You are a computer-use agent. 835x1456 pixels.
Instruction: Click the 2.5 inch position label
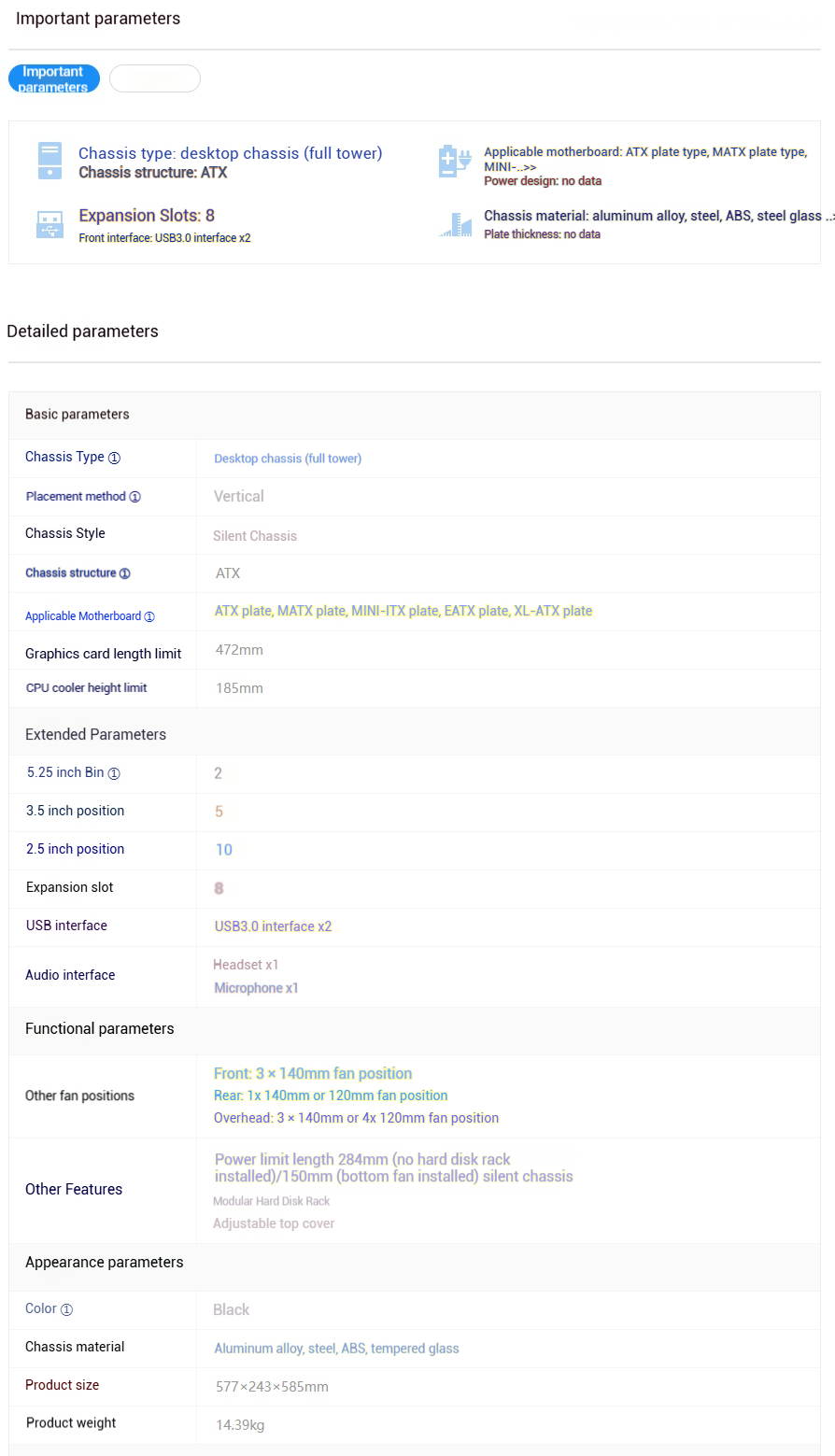pos(75,849)
